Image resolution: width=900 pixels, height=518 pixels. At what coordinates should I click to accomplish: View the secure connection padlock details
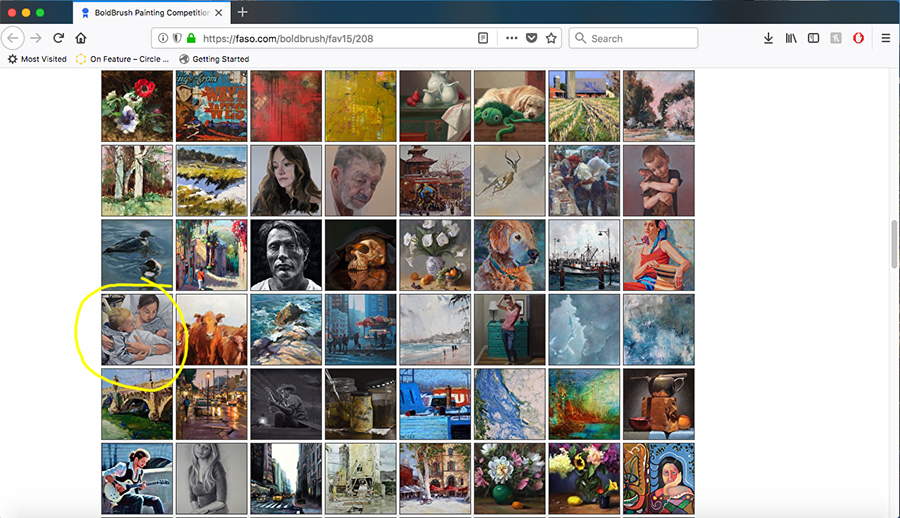[x=191, y=38]
